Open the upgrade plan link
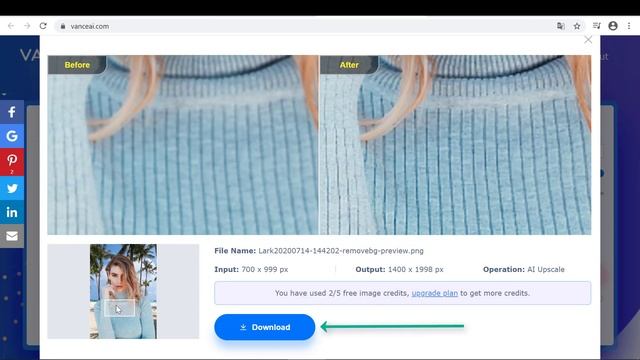The height and width of the screenshot is (360, 640). coord(434,293)
